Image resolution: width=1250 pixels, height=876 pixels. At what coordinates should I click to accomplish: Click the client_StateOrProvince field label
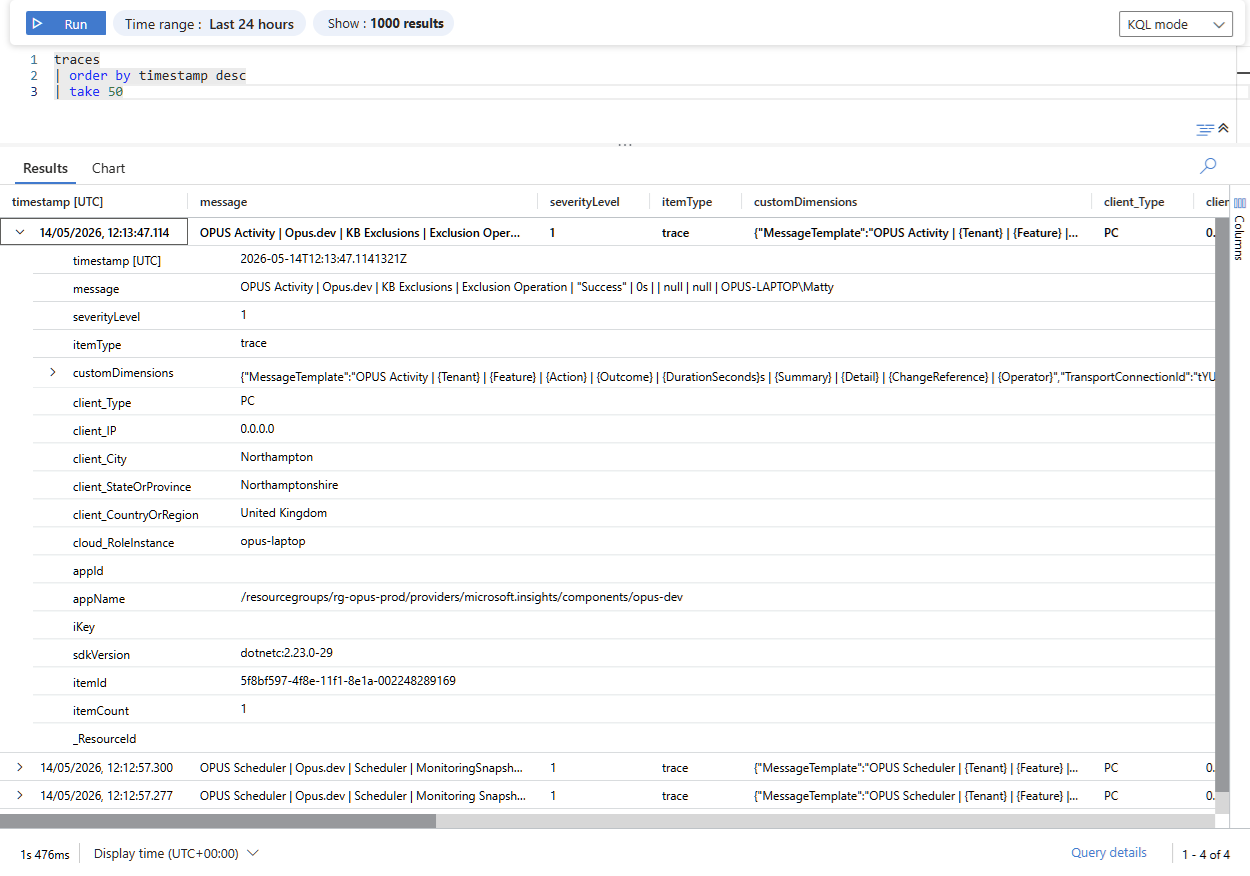pos(132,486)
